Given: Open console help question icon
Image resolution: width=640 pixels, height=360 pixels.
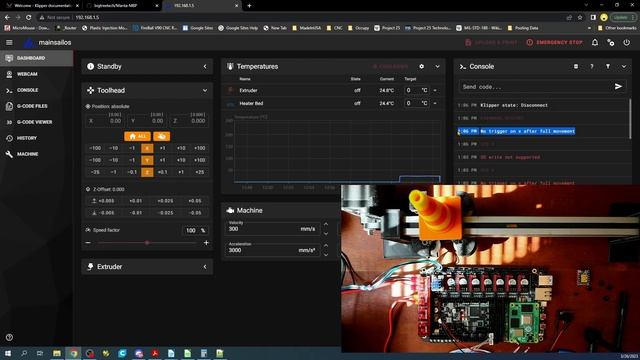Looking at the screenshot, I should coord(592,67).
